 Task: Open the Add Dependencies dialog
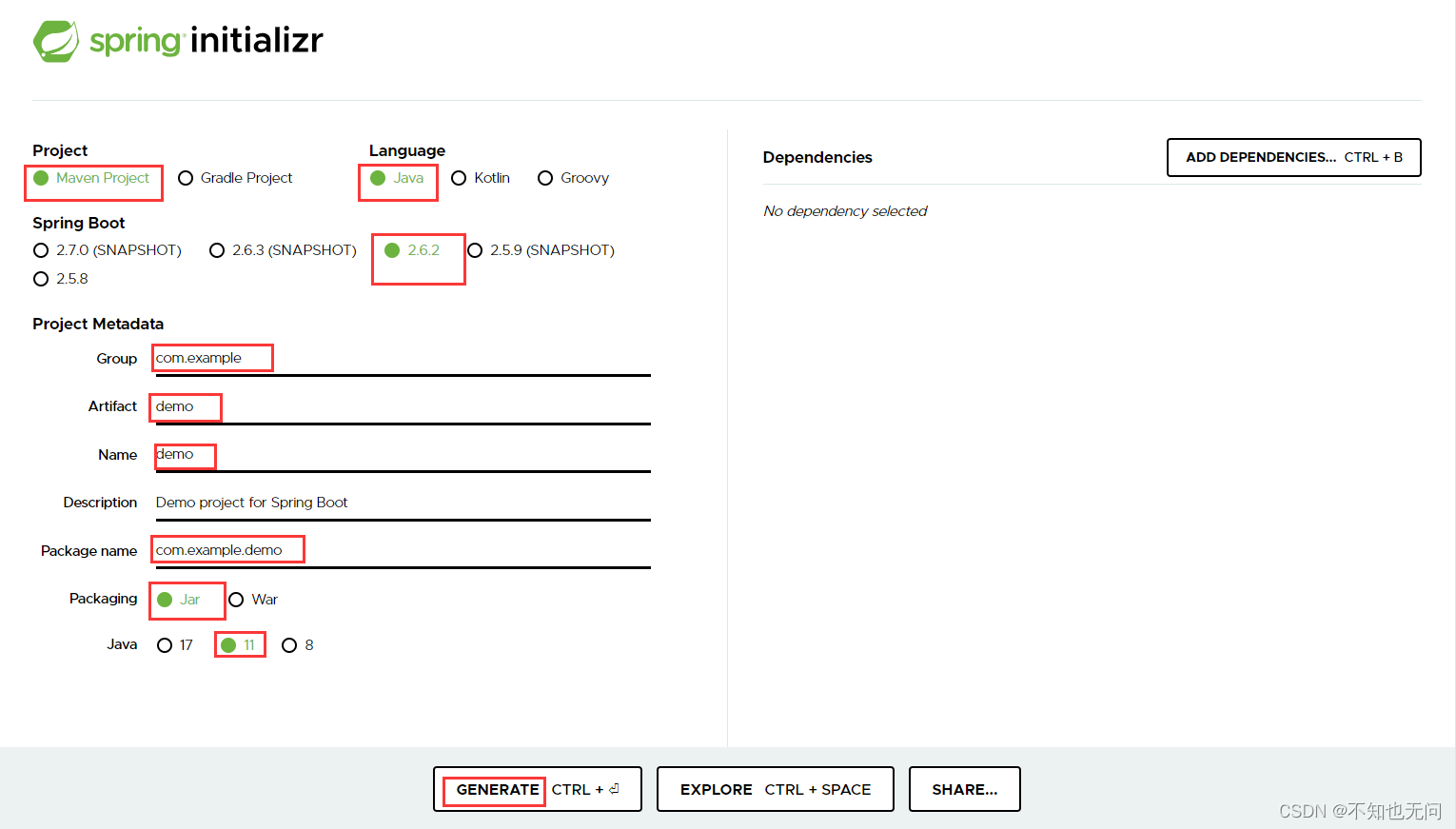(x=1294, y=157)
